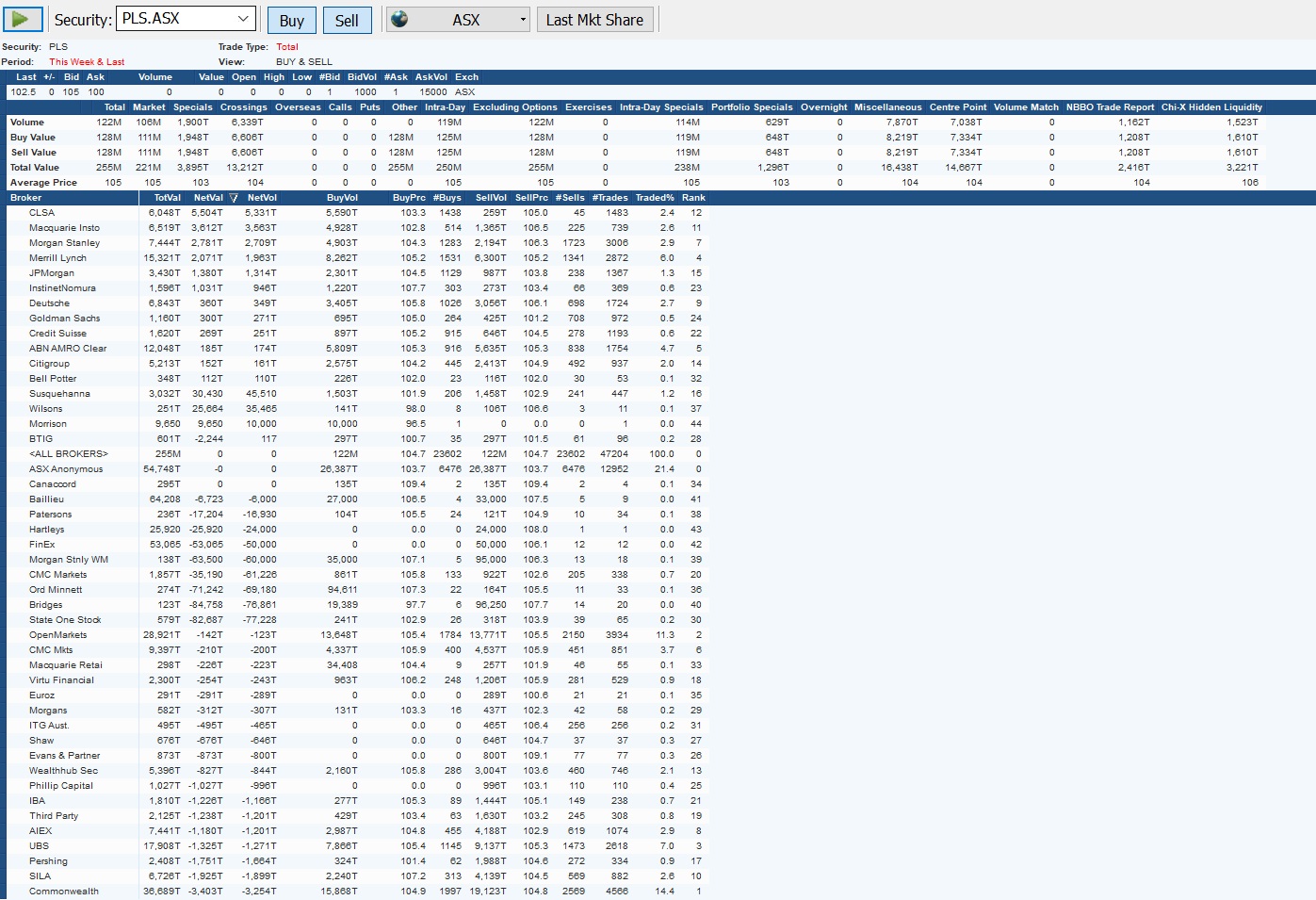Open the Security combo box arrow
The height and width of the screenshot is (900, 1316).
coord(243,19)
